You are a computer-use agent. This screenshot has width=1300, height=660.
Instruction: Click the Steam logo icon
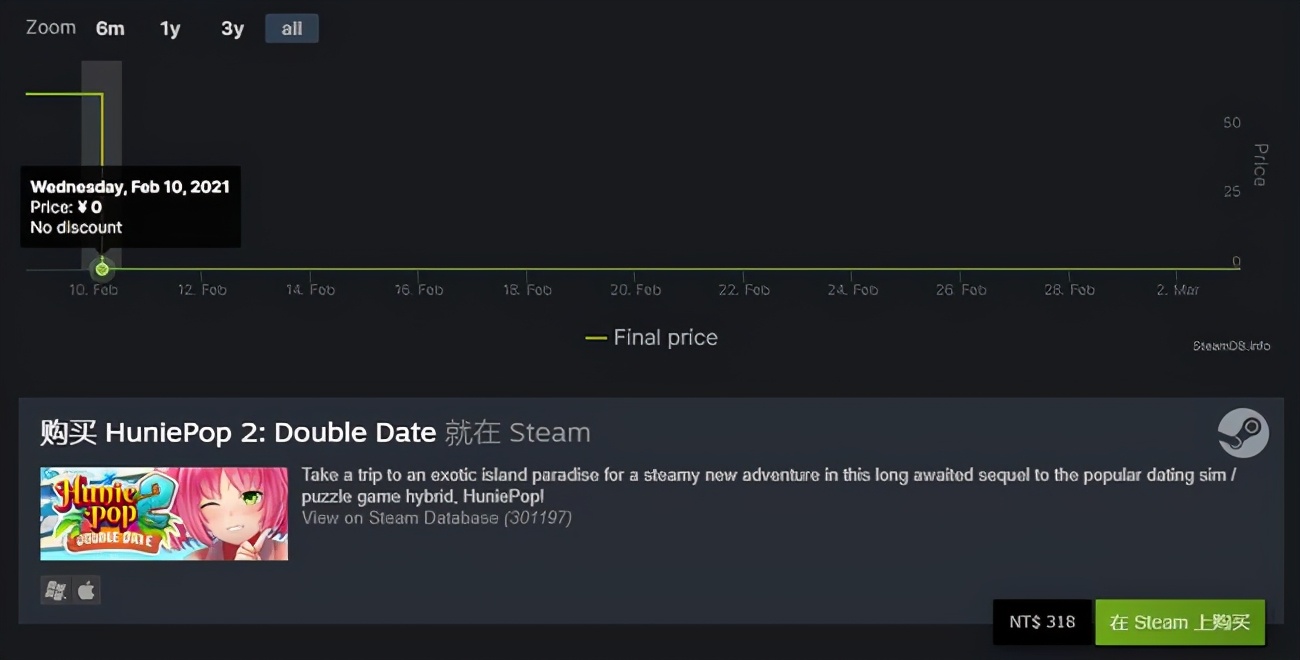point(1243,432)
